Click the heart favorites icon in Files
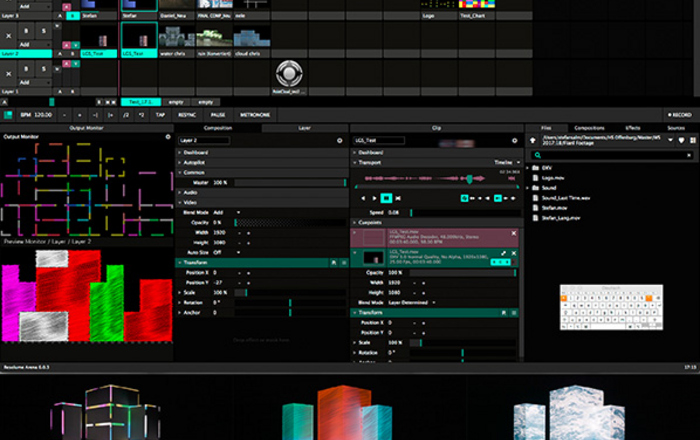This screenshot has height=440, width=700. pos(682,141)
